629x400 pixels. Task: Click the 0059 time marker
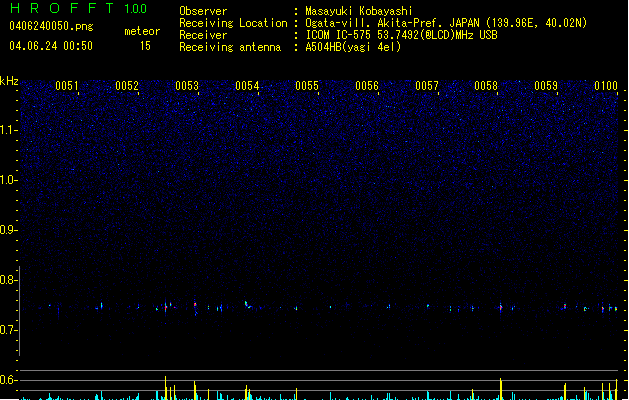pyautogui.click(x=546, y=85)
